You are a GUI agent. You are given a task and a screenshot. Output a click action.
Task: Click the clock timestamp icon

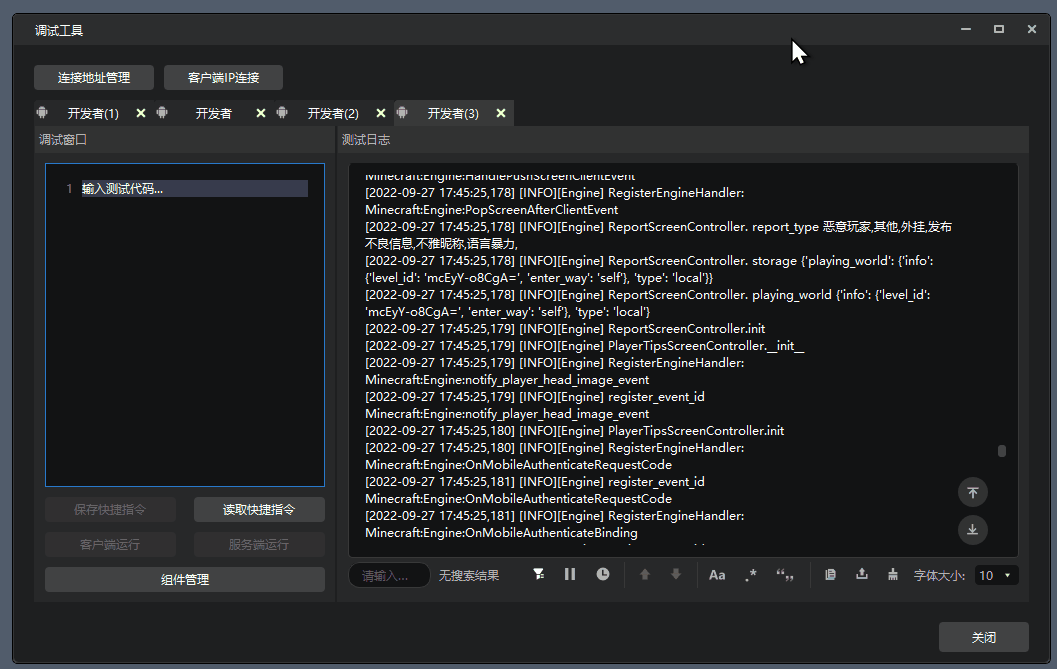coord(603,575)
